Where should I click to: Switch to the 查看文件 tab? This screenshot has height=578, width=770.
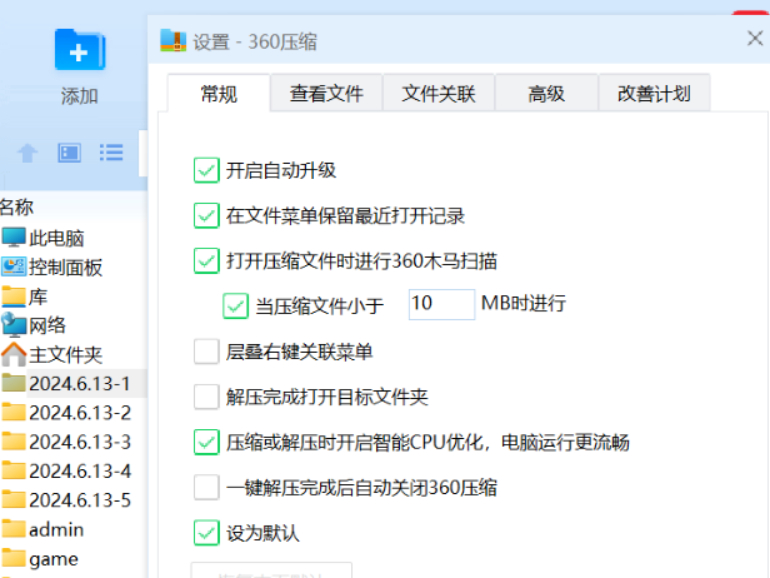click(327, 93)
